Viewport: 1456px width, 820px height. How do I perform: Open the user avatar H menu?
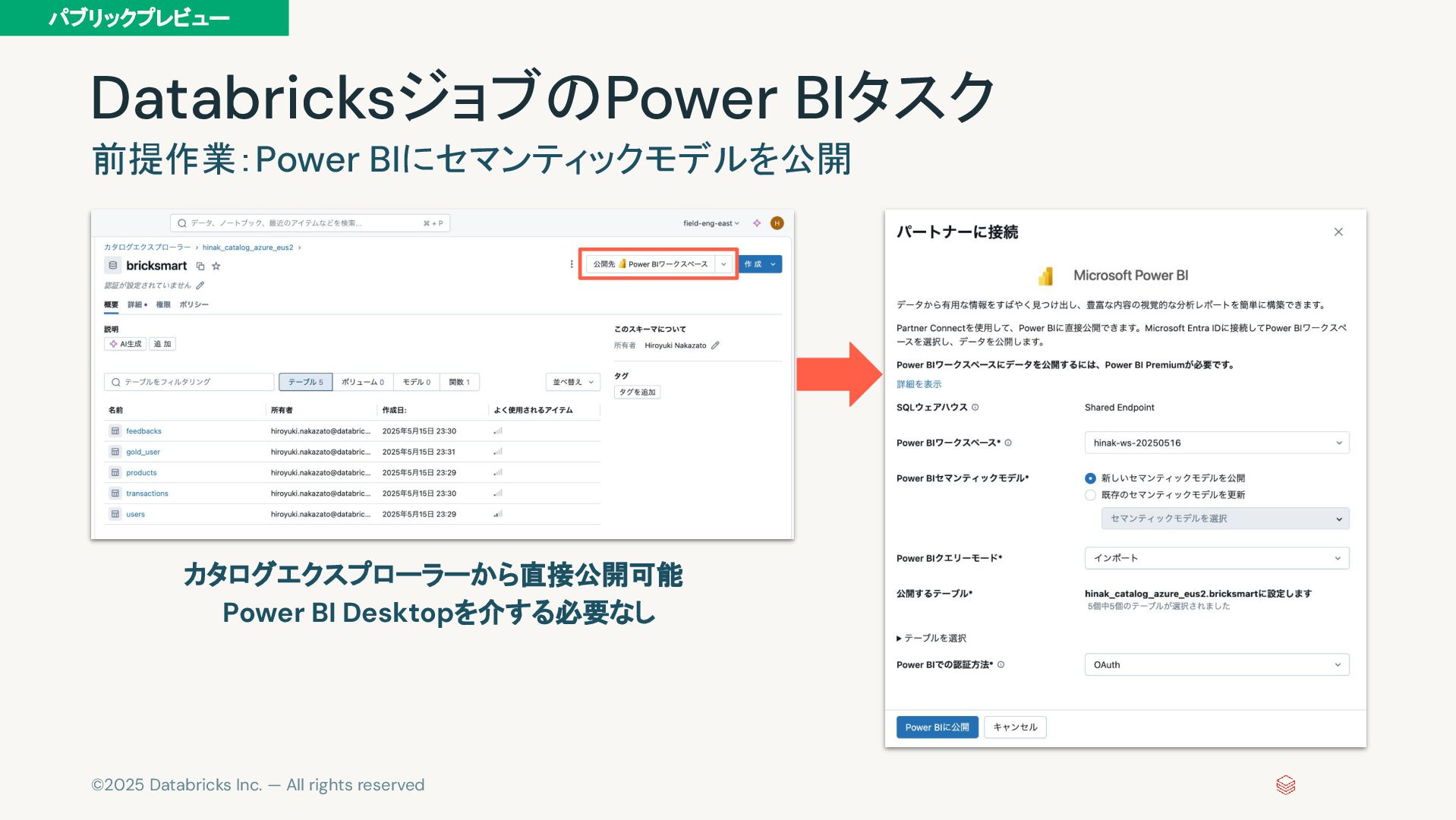(777, 223)
